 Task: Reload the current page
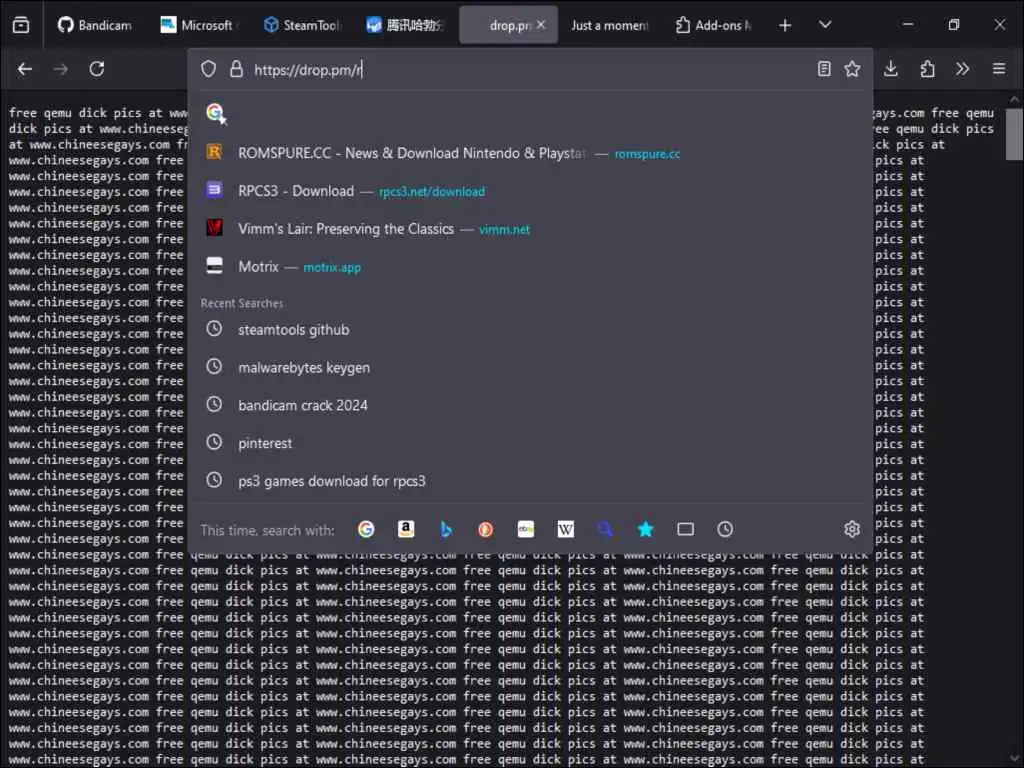(97, 69)
